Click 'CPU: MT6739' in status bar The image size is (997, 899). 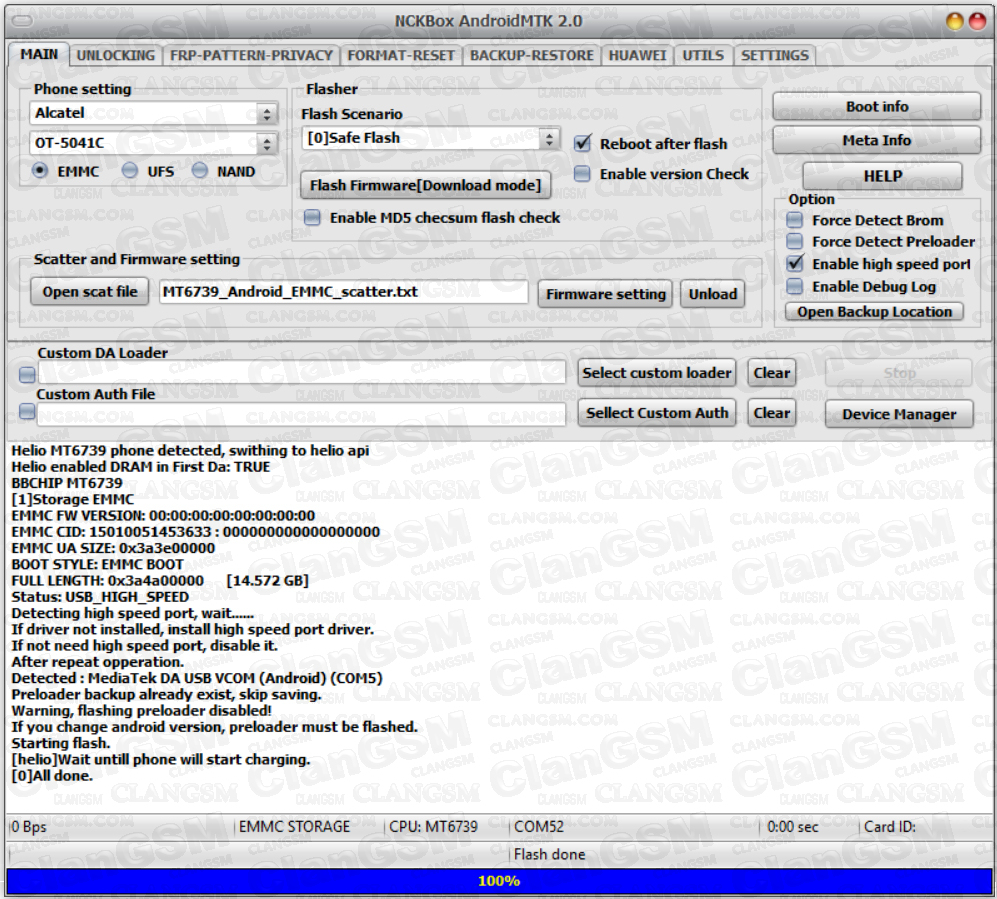[x=433, y=827]
